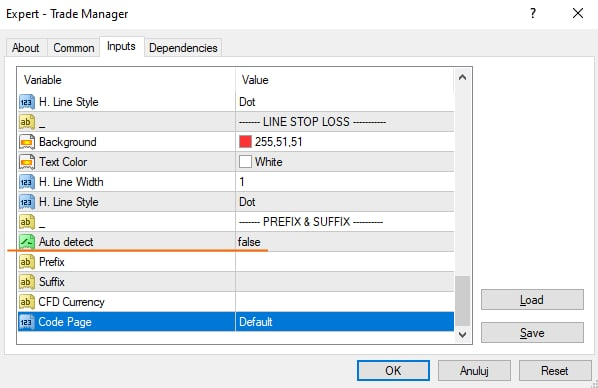Click the vertical scrollbar thumb
Image resolution: width=598 pixels, height=388 pixels.
(x=463, y=301)
